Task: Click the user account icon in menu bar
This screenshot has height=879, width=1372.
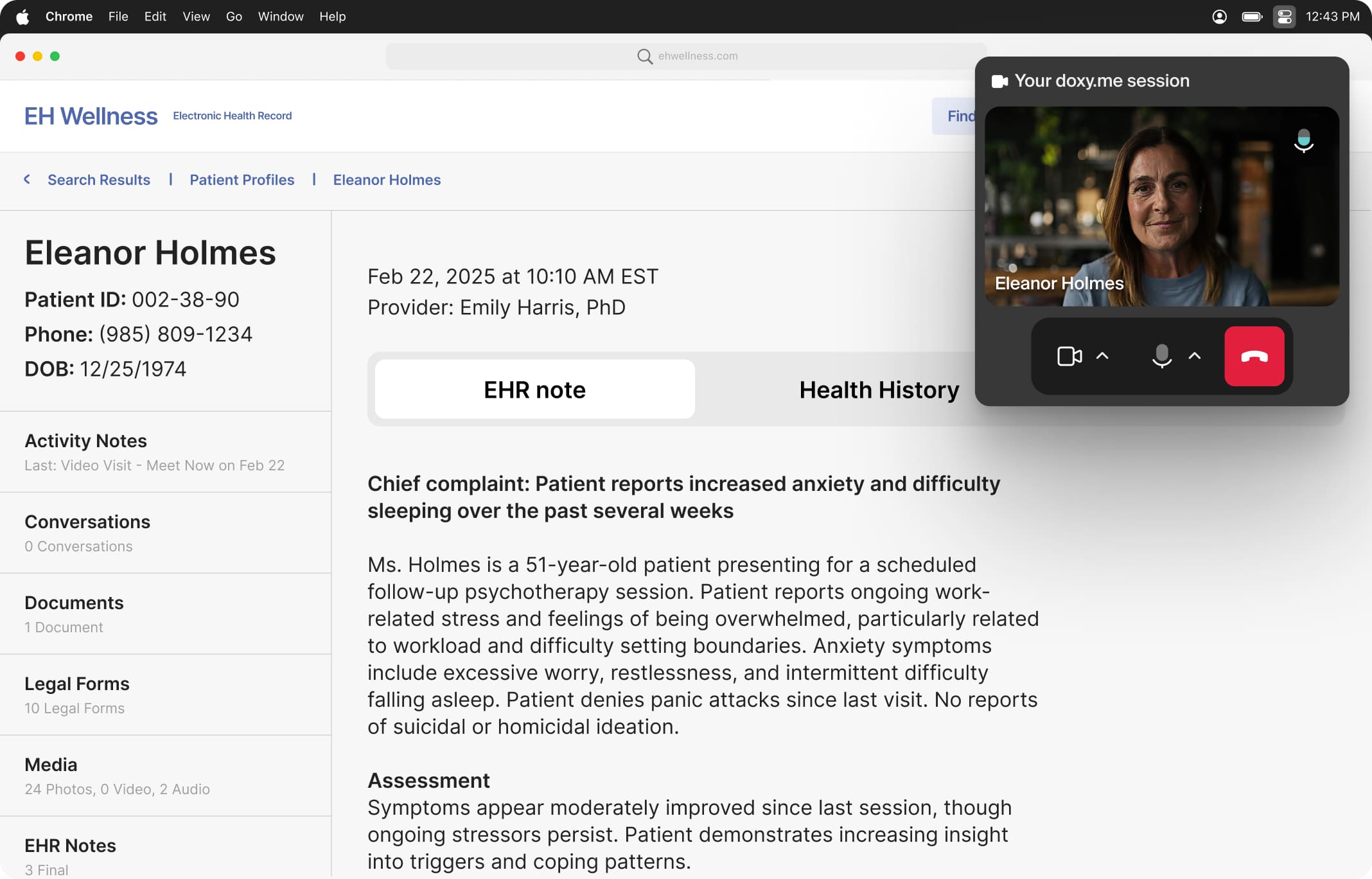Action: [1219, 17]
